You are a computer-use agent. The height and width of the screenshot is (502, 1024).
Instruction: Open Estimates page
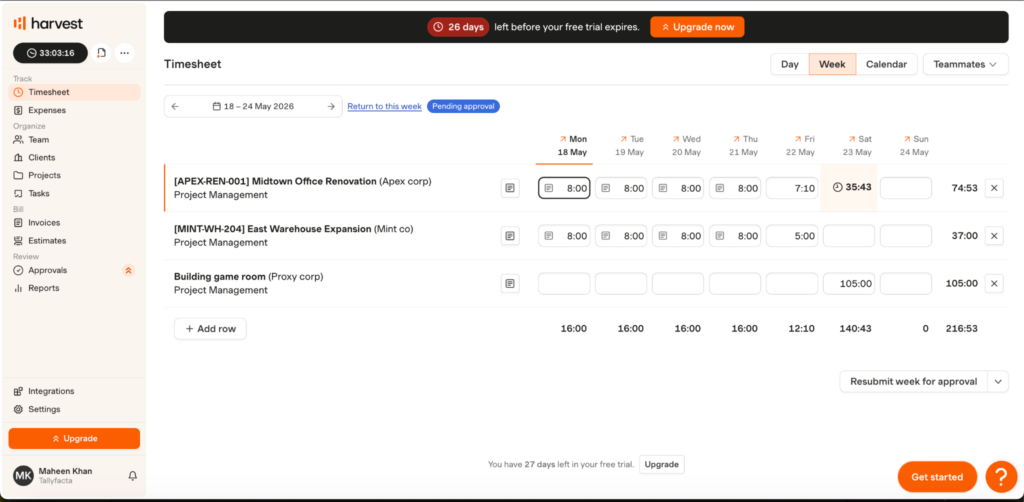pyautogui.click(x=74, y=240)
